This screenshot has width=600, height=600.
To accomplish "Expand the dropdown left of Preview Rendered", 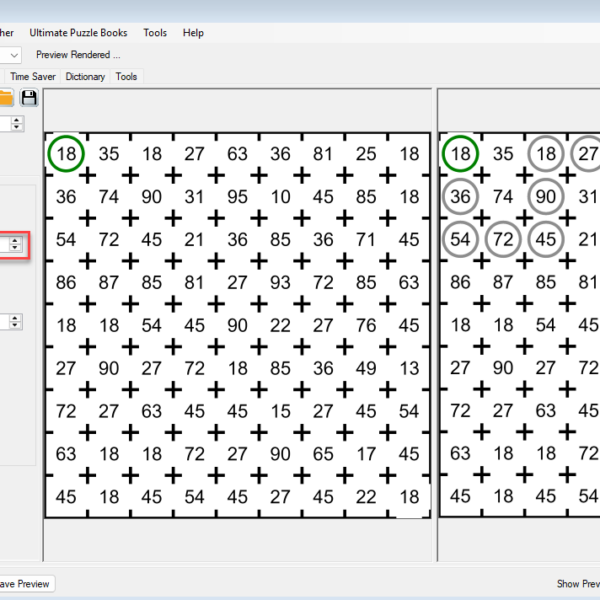I will pyautogui.click(x=12, y=55).
